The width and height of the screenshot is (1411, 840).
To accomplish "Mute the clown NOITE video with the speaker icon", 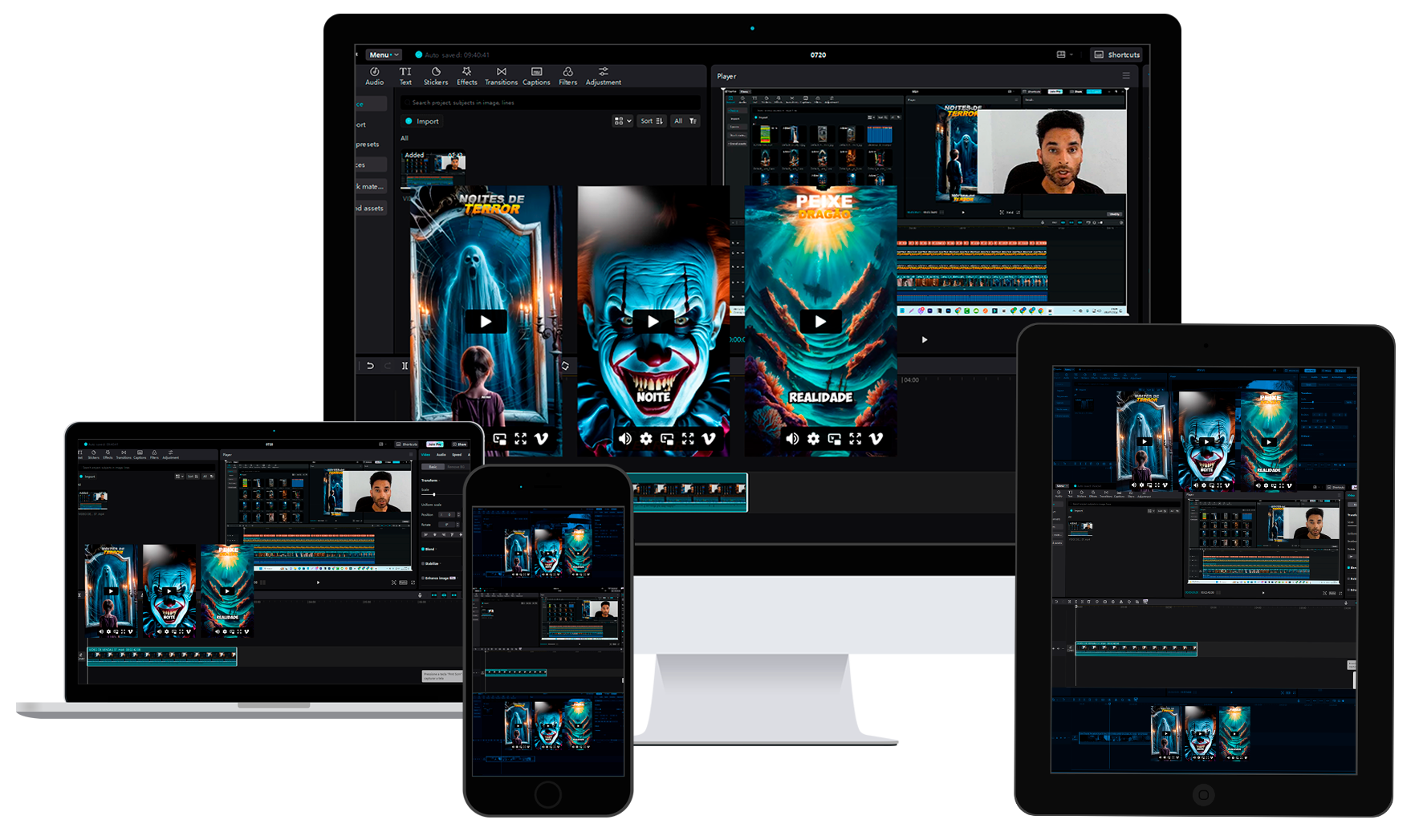I will pyautogui.click(x=625, y=439).
